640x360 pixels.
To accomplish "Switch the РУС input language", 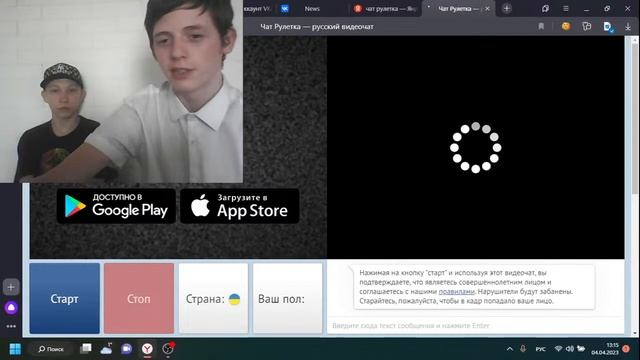I will [540, 349].
